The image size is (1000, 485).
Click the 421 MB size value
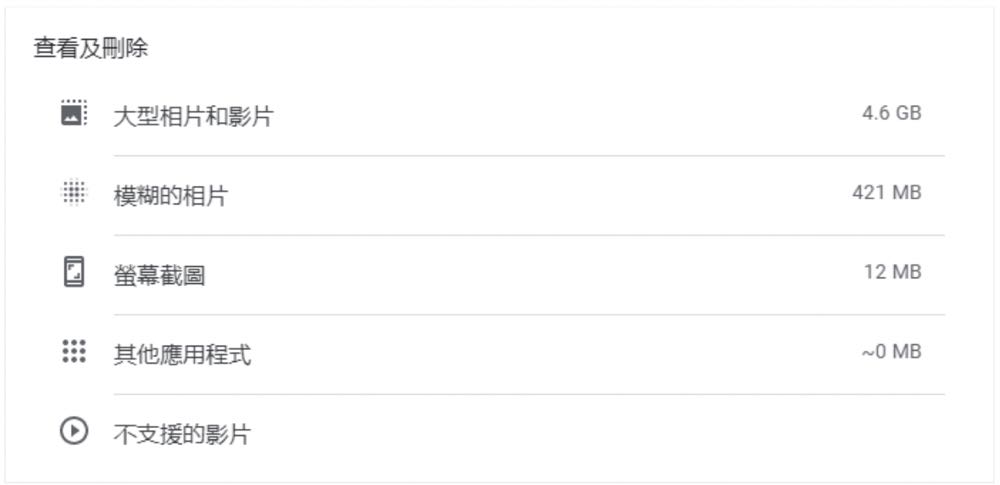(886, 193)
